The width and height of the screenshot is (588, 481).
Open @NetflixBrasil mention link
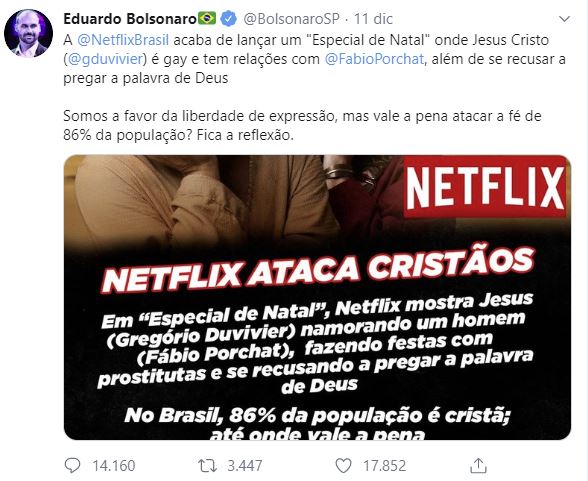point(123,40)
